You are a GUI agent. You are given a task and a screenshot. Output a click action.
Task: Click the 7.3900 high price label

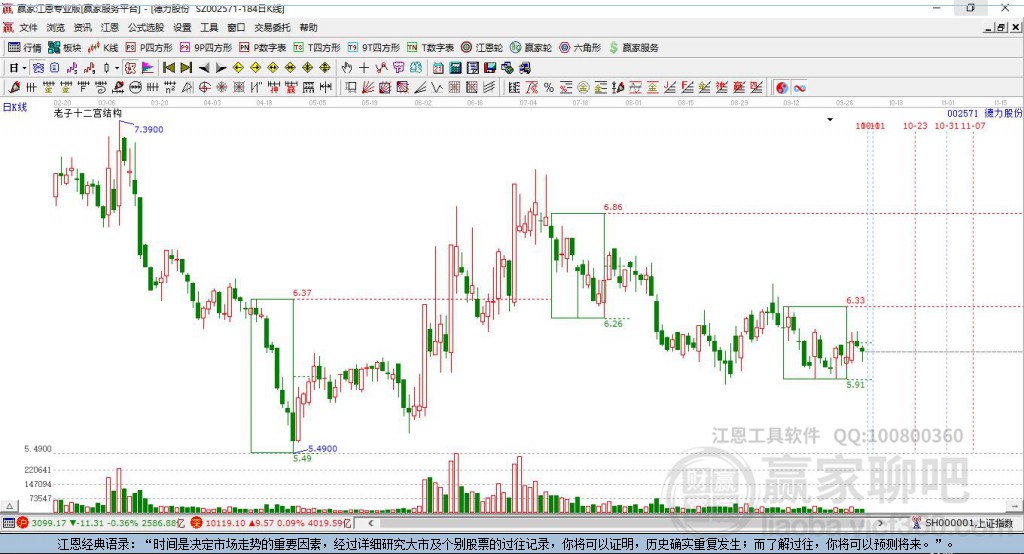pyautogui.click(x=149, y=129)
